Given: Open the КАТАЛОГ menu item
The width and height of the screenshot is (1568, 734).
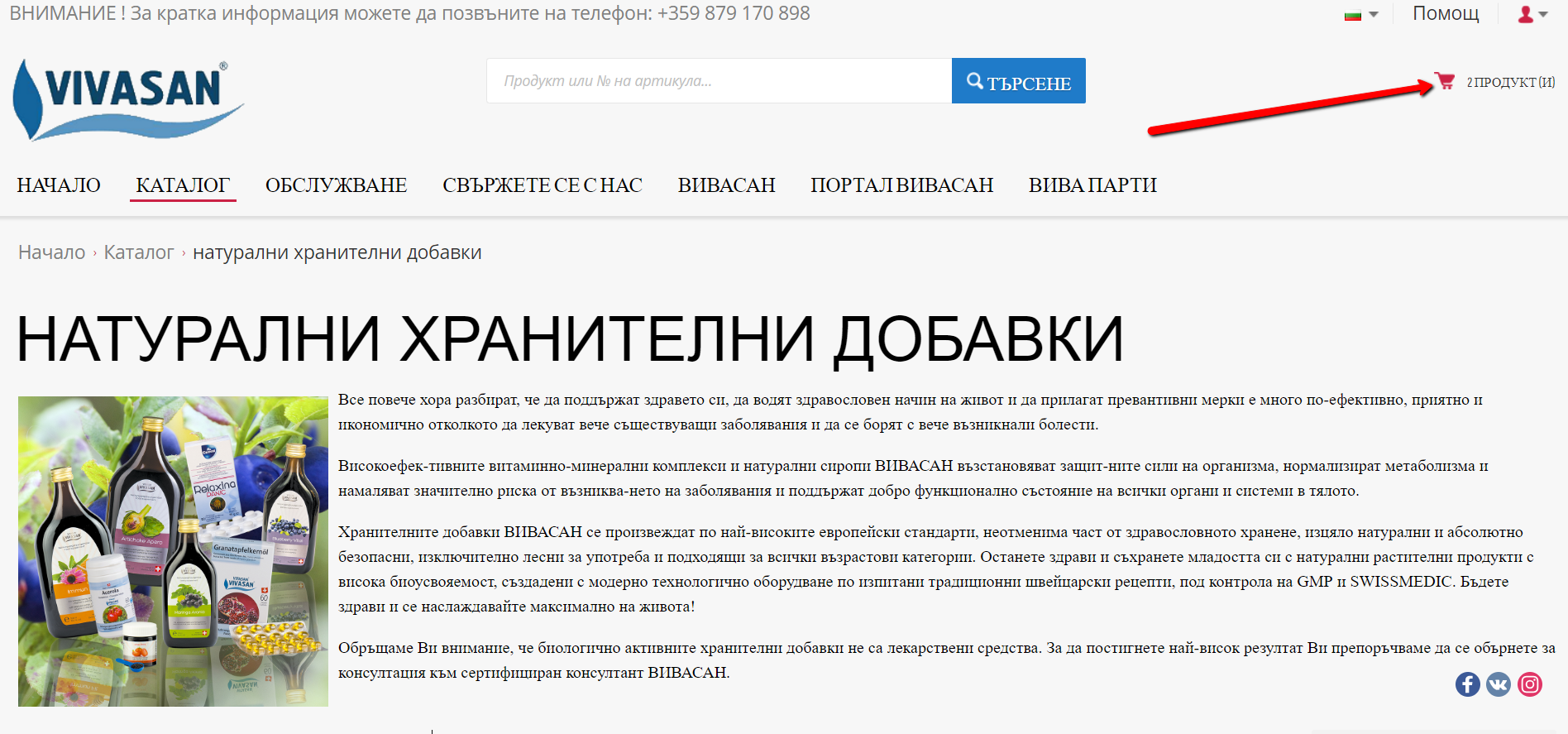Looking at the screenshot, I should coord(183,185).
